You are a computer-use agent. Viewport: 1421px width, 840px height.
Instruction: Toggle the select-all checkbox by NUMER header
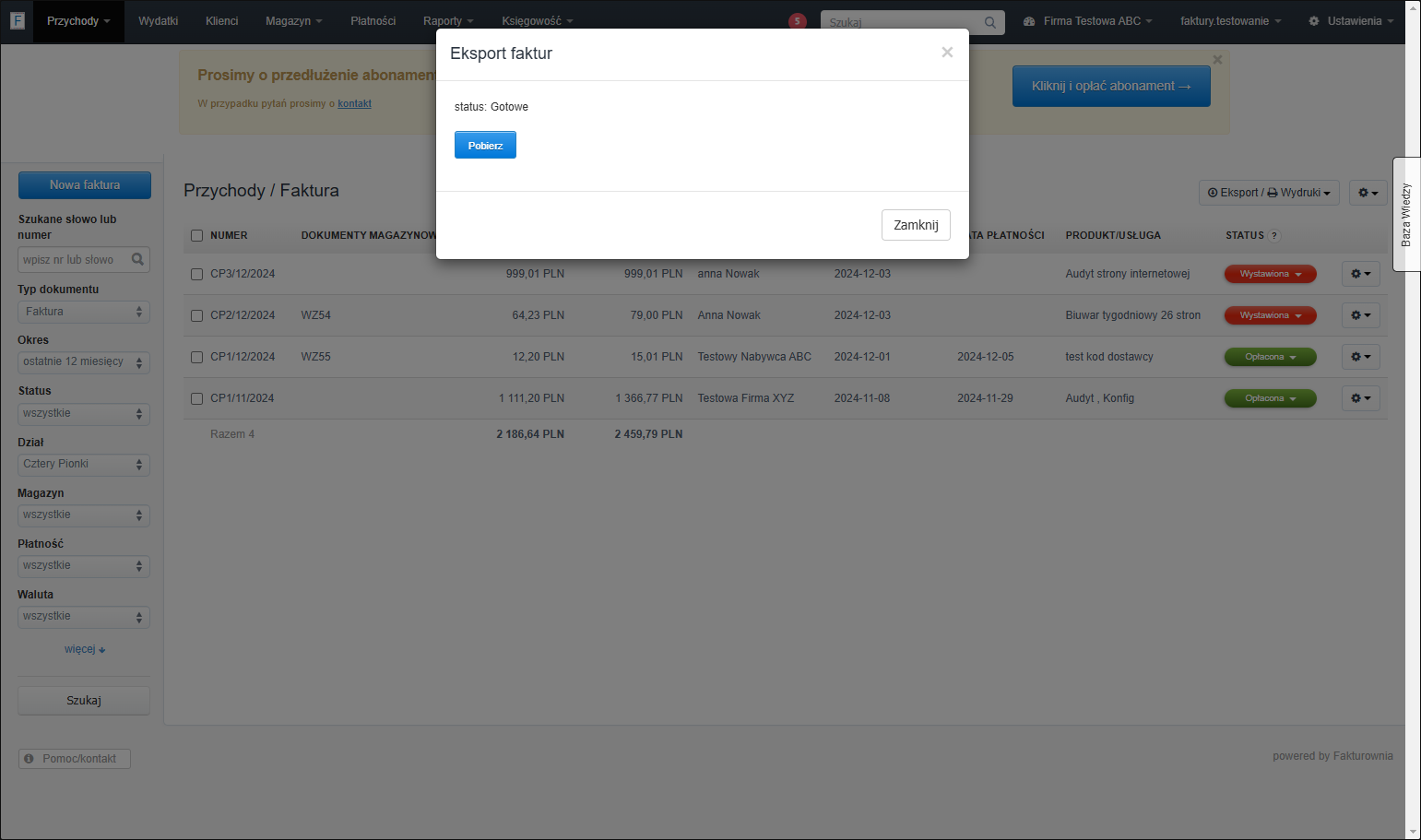196,235
